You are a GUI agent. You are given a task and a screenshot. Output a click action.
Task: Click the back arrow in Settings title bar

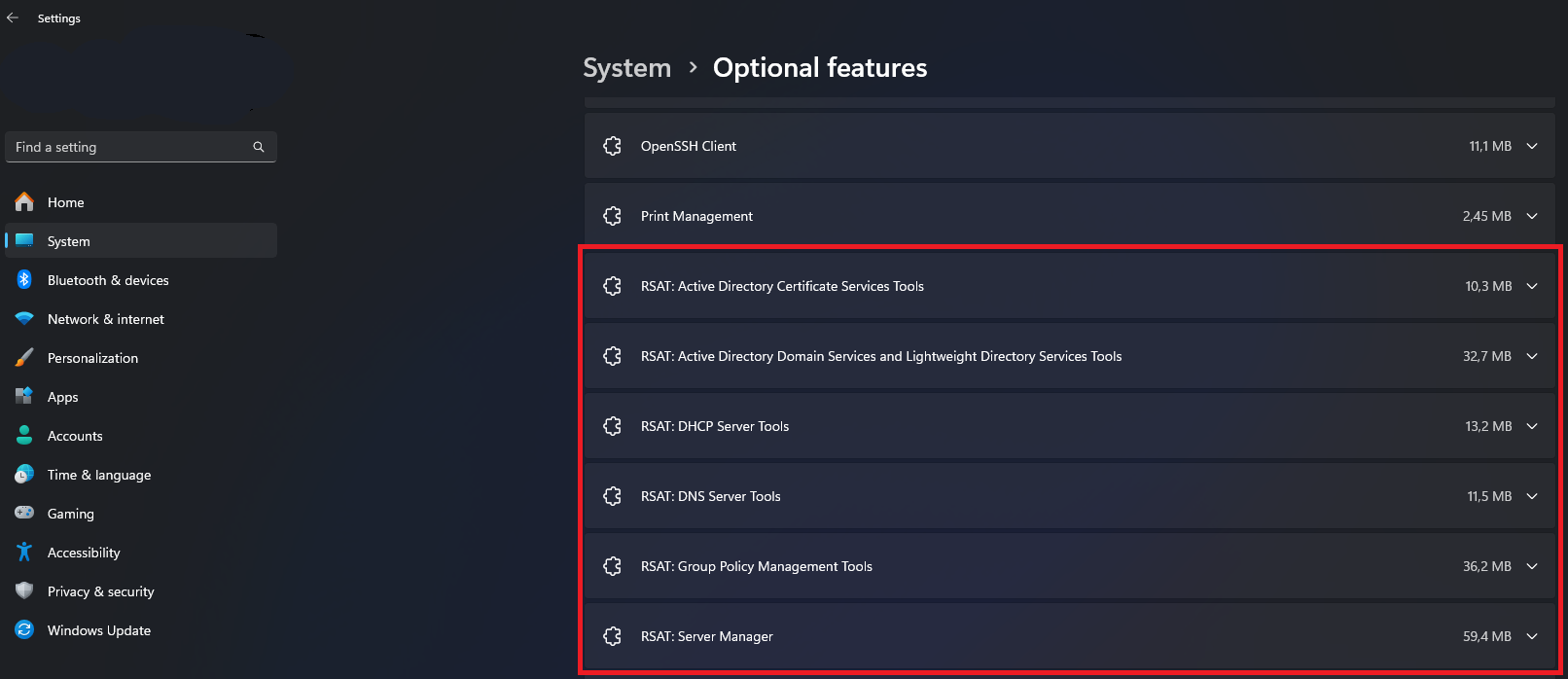point(13,18)
